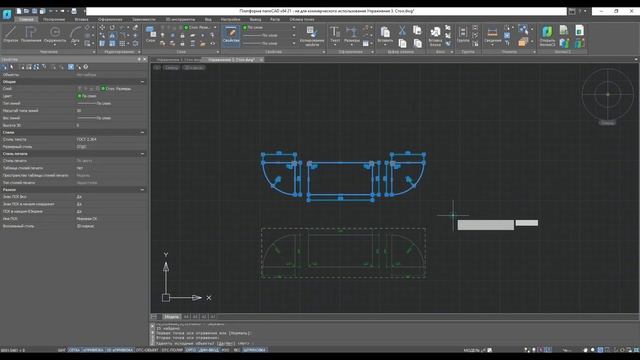Open the Оформление ribbon tab
This screenshot has width=640, height=360.
coord(110,19)
